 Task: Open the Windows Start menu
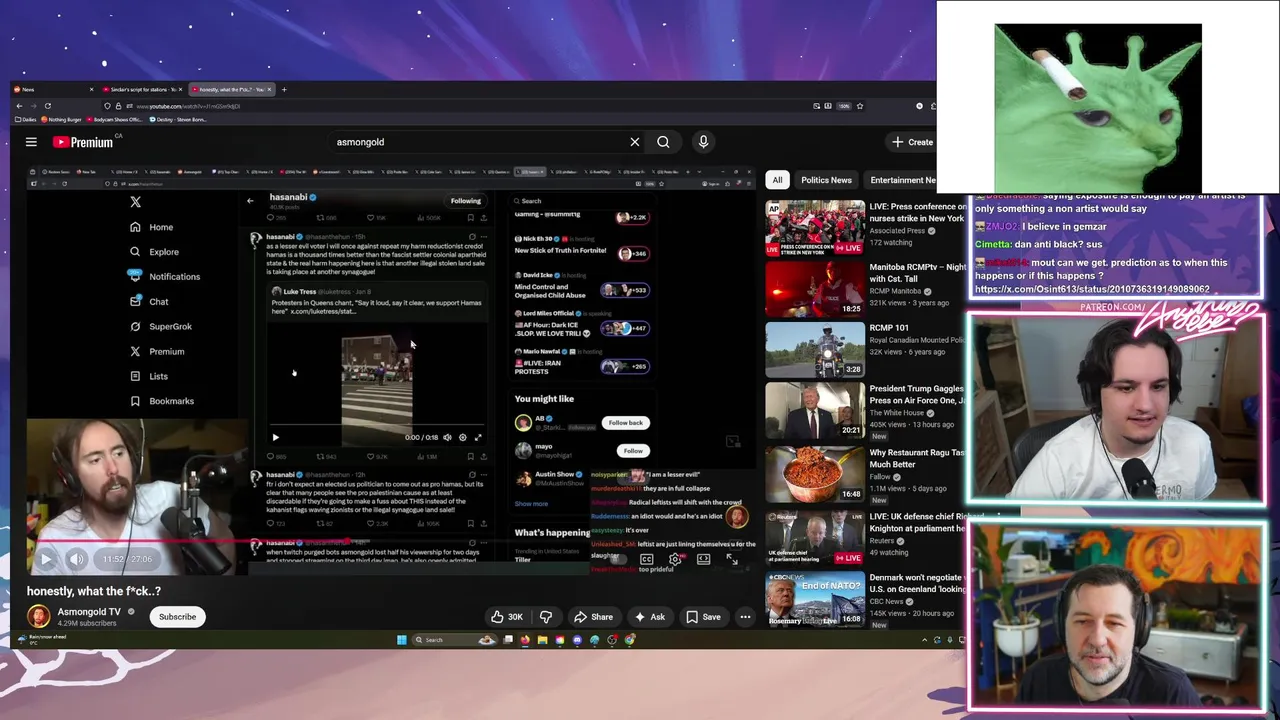tap(402, 640)
